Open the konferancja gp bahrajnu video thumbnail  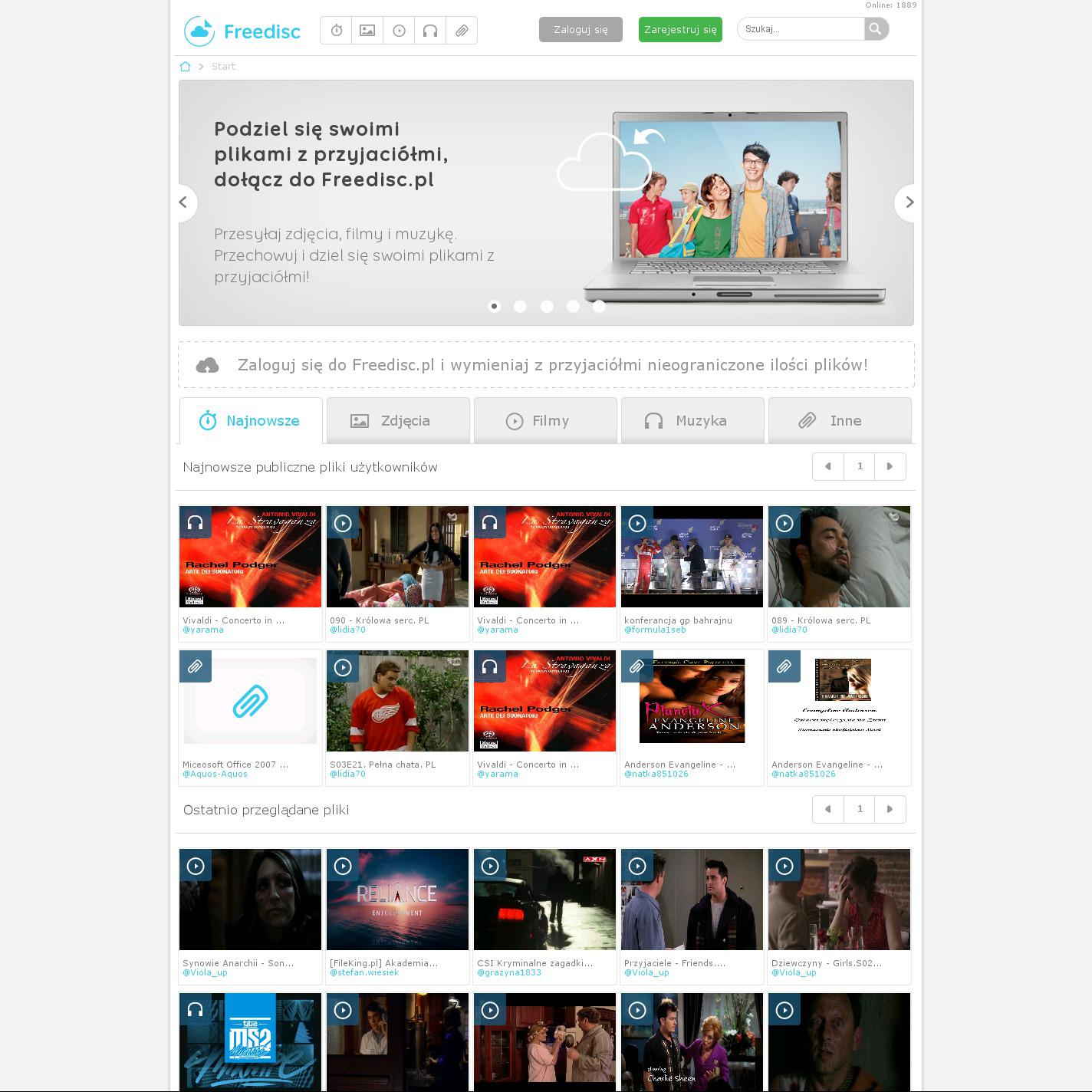[692, 557]
